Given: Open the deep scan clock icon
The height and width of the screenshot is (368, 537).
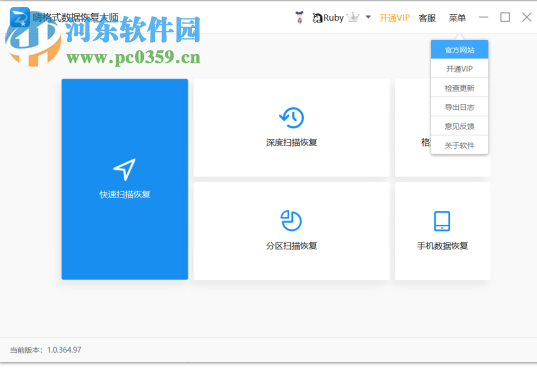Looking at the screenshot, I should (x=291, y=117).
